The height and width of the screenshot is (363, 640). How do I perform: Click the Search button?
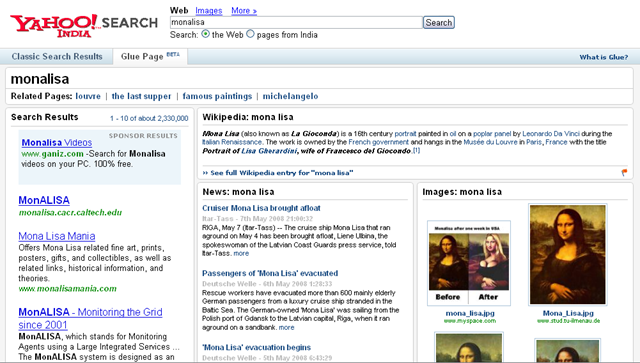(438, 22)
